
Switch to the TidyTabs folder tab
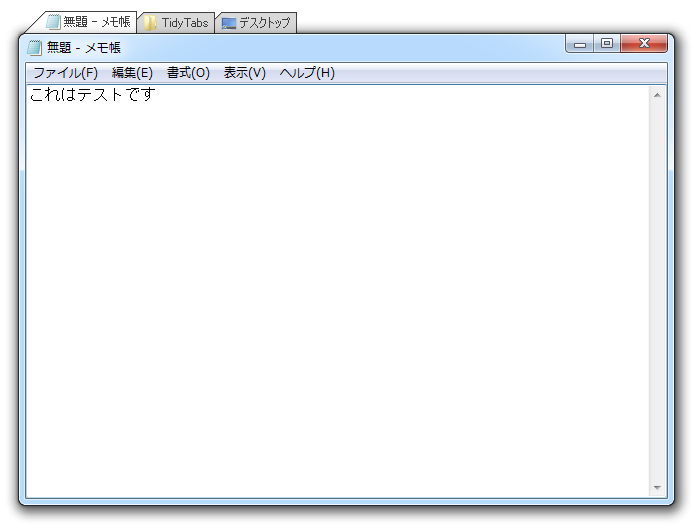pyautogui.click(x=177, y=23)
